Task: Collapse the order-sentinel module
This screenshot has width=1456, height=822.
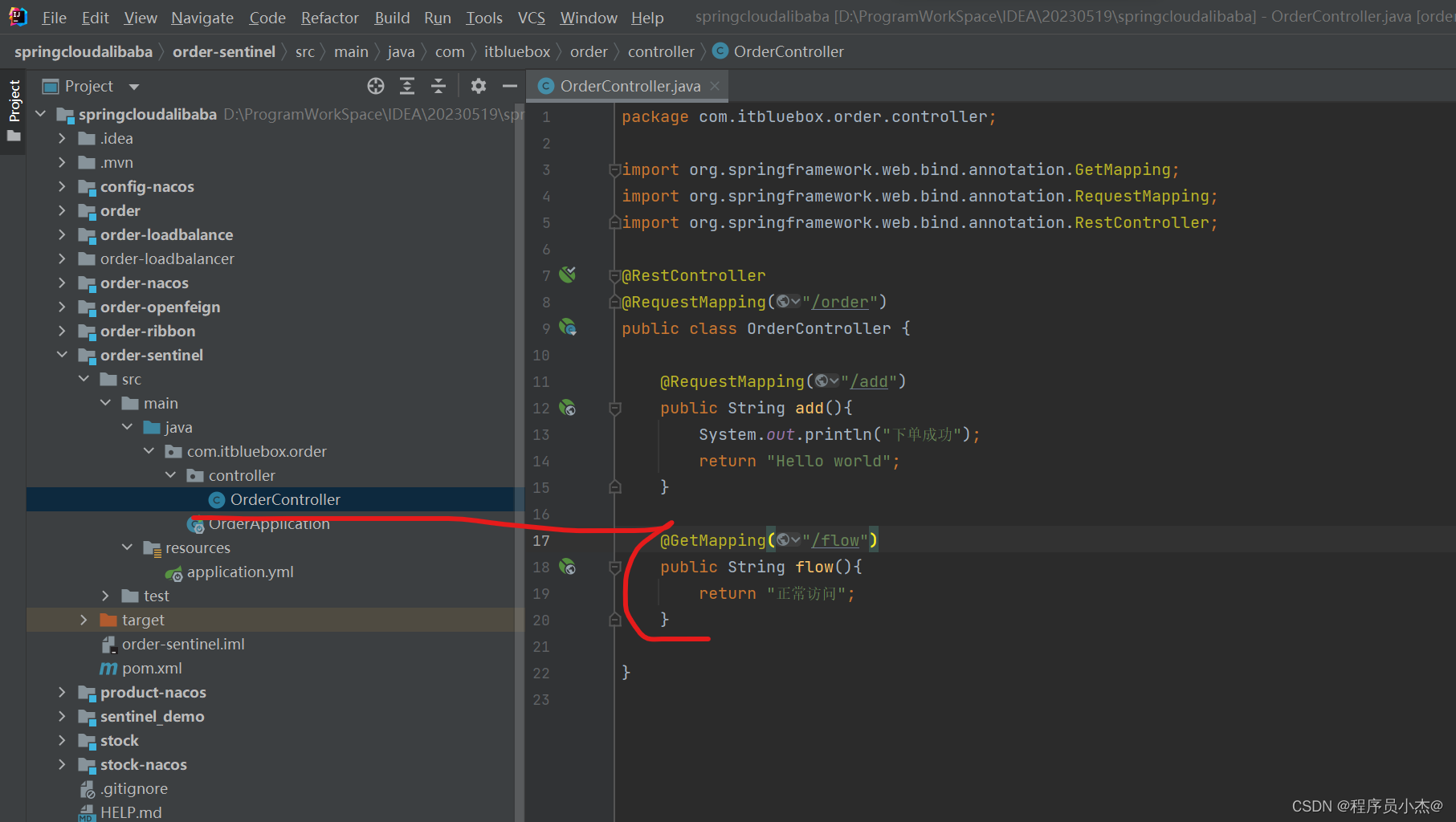Action: (x=62, y=355)
